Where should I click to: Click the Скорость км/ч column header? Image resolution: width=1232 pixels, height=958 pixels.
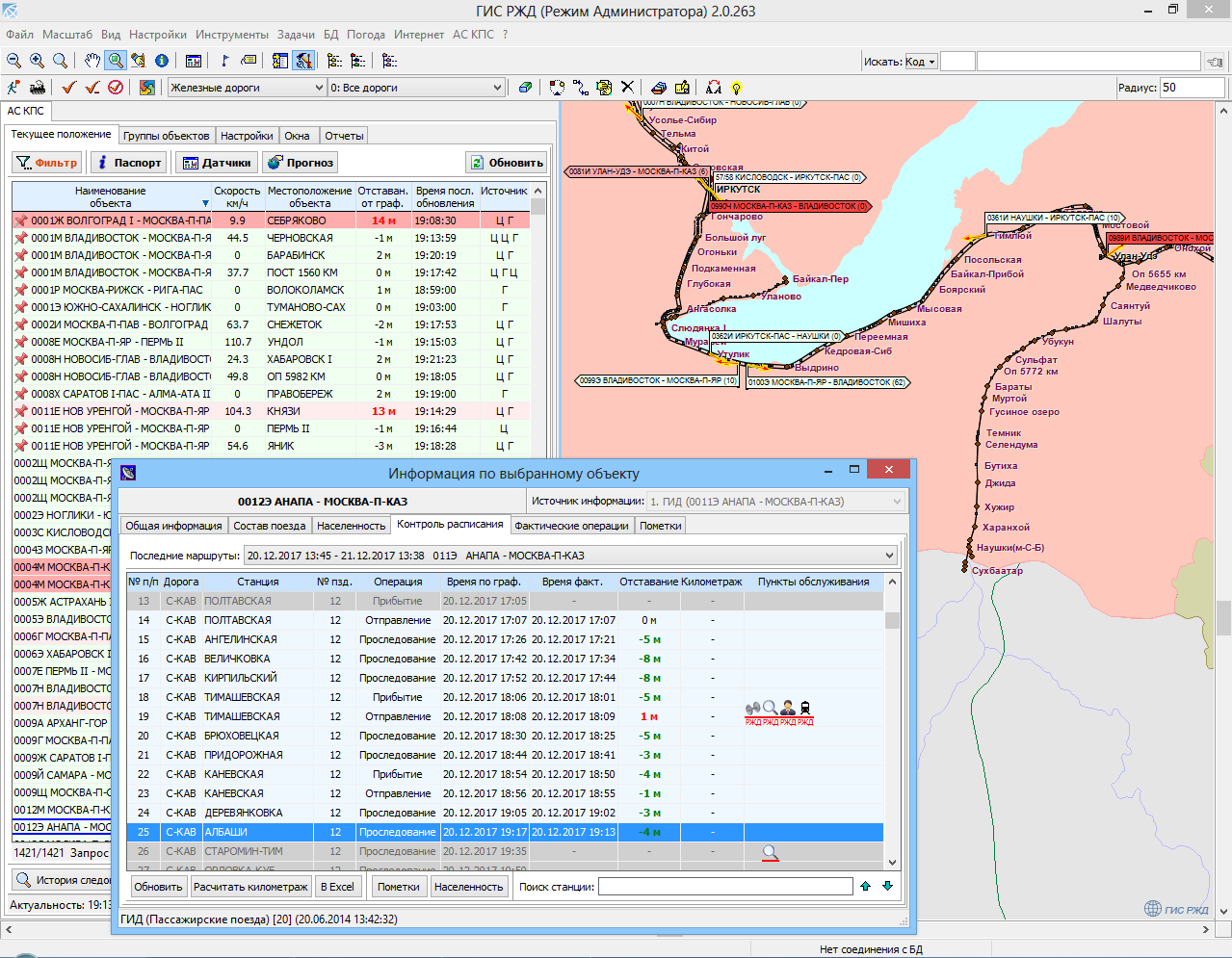pyautogui.click(x=237, y=197)
